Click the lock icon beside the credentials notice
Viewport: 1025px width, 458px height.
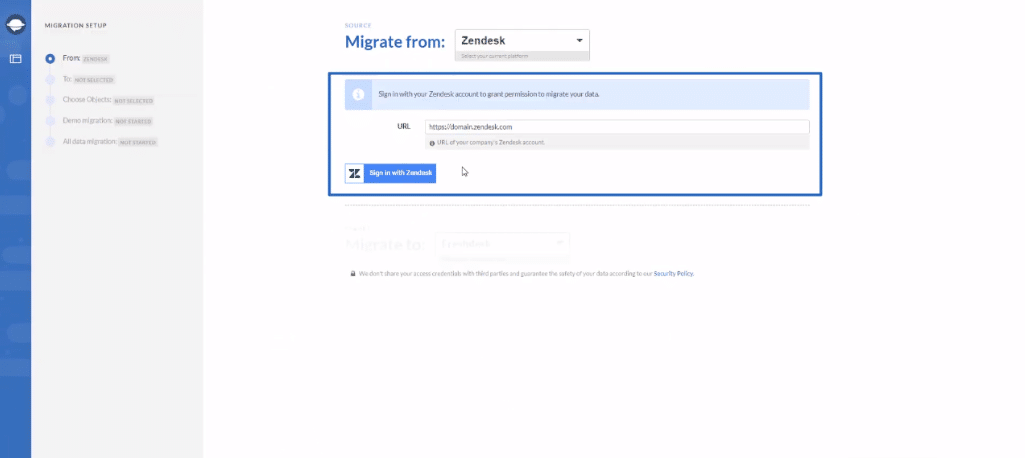point(352,274)
